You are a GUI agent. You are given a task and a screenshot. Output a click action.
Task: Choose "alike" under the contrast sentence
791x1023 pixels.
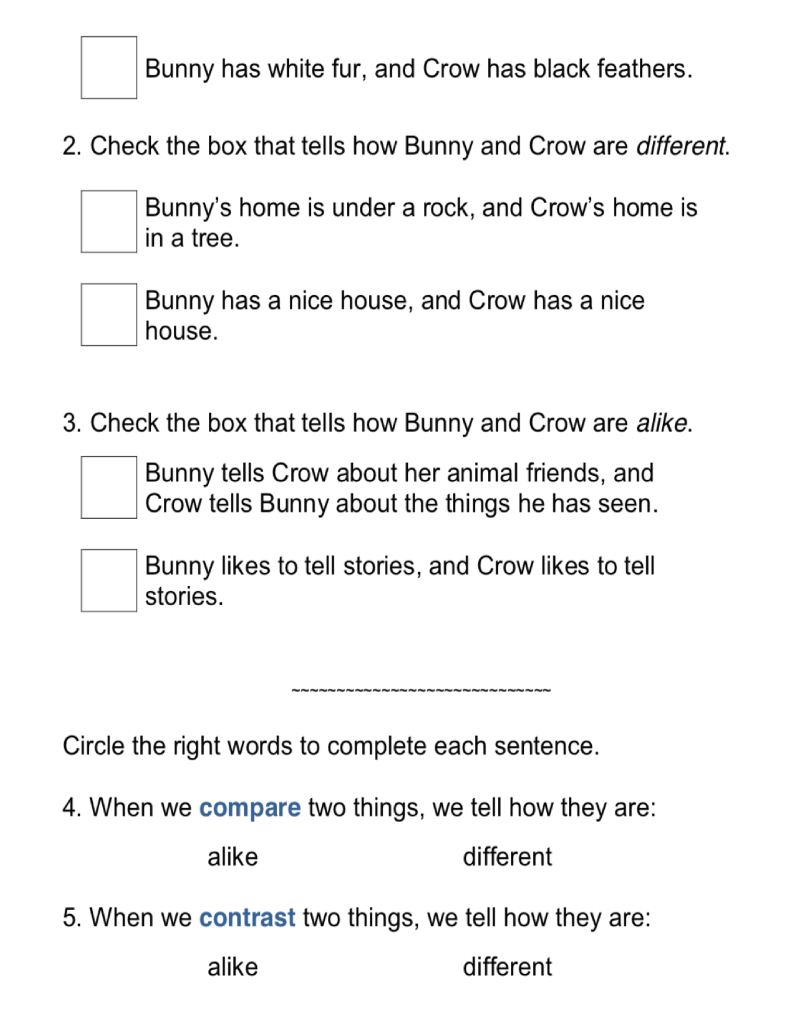pyautogui.click(x=232, y=967)
